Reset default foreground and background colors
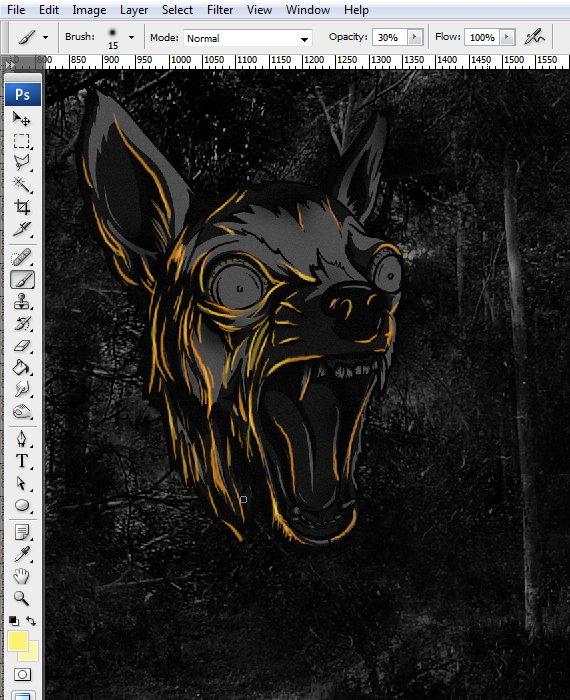The width and height of the screenshot is (570, 700). pyautogui.click(x=13, y=621)
